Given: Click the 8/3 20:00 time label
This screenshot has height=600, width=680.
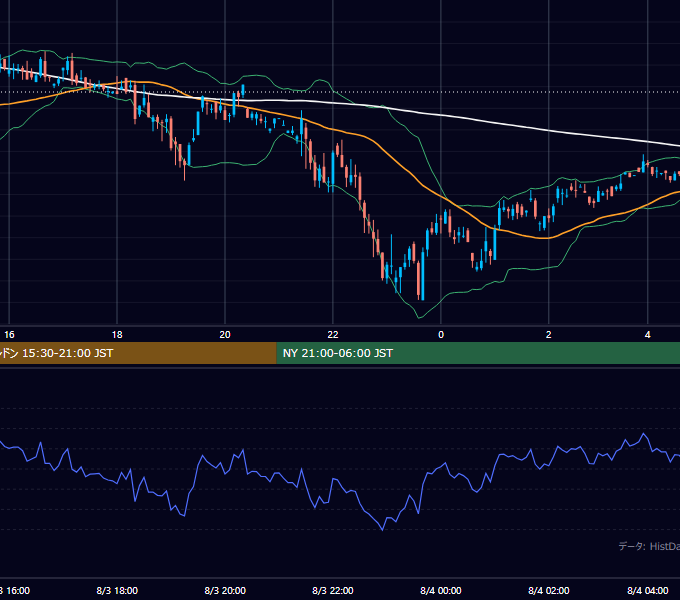Looking at the screenshot, I should [225, 590].
